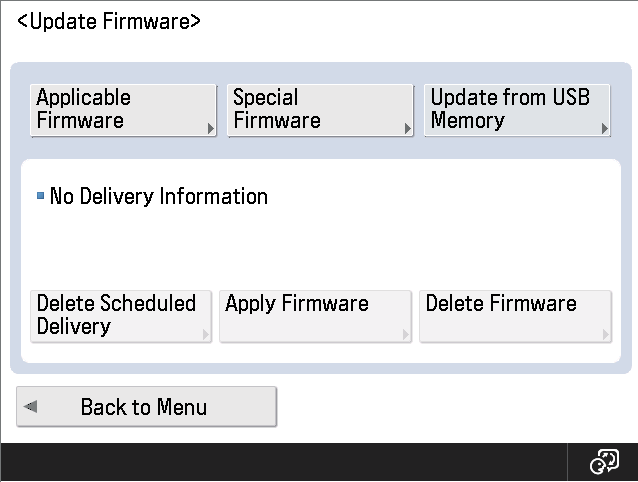
Task: Click the No Delivery Information text
Action: tap(159, 196)
